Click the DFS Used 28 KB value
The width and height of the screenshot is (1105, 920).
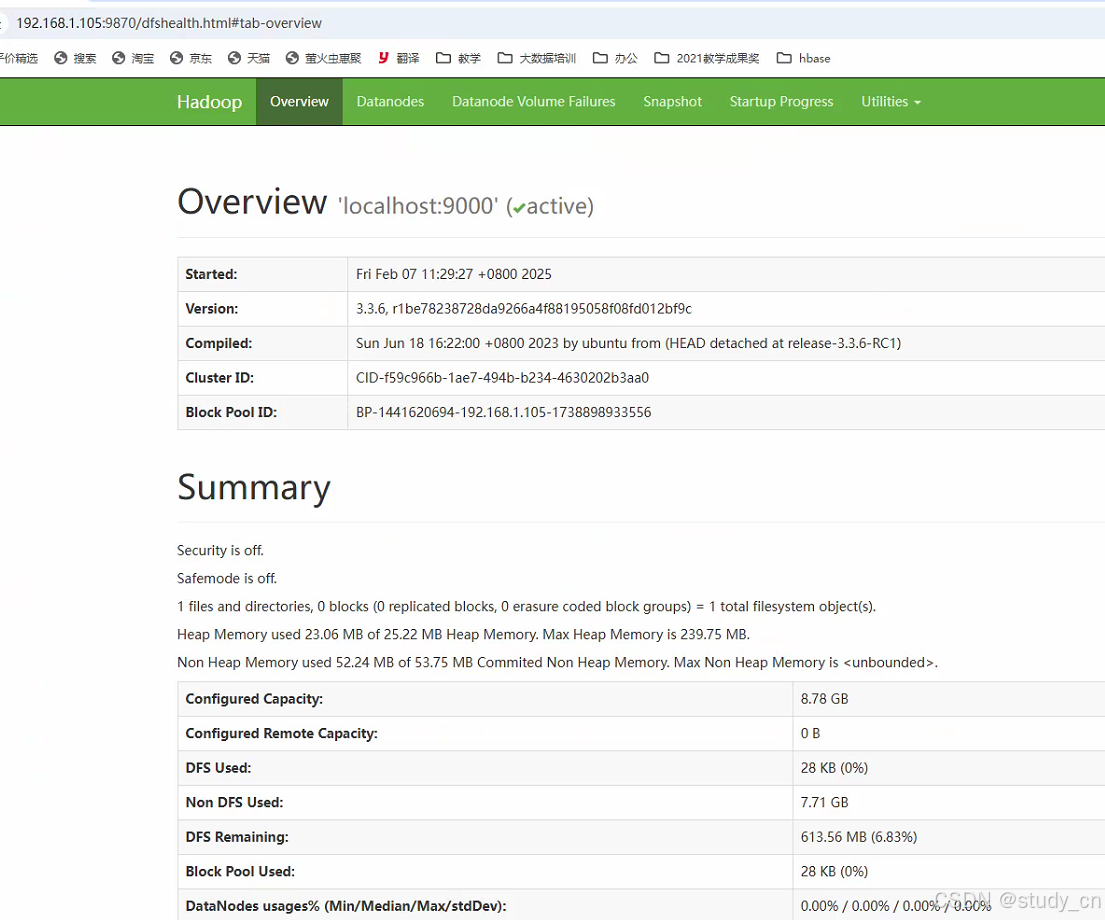click(834, 768)
